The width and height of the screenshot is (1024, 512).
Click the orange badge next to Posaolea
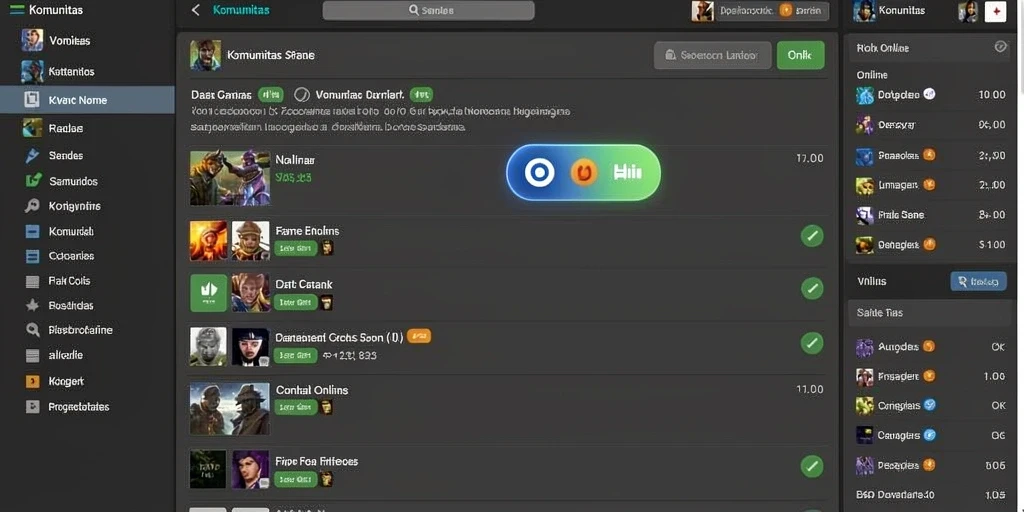click(929, 155)
